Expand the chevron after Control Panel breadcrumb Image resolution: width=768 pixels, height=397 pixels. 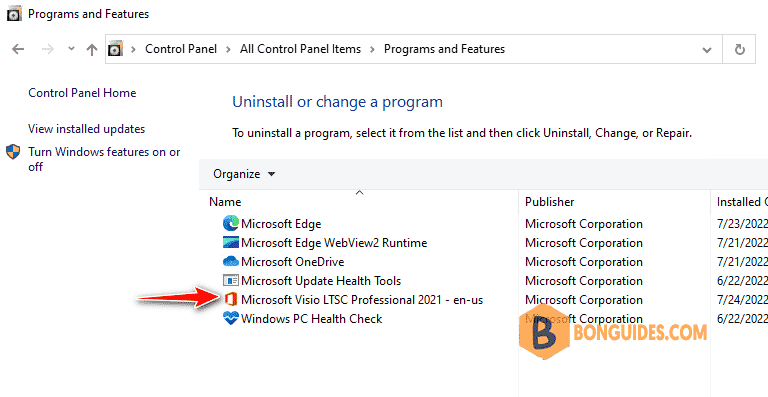[x=228, y=49]
